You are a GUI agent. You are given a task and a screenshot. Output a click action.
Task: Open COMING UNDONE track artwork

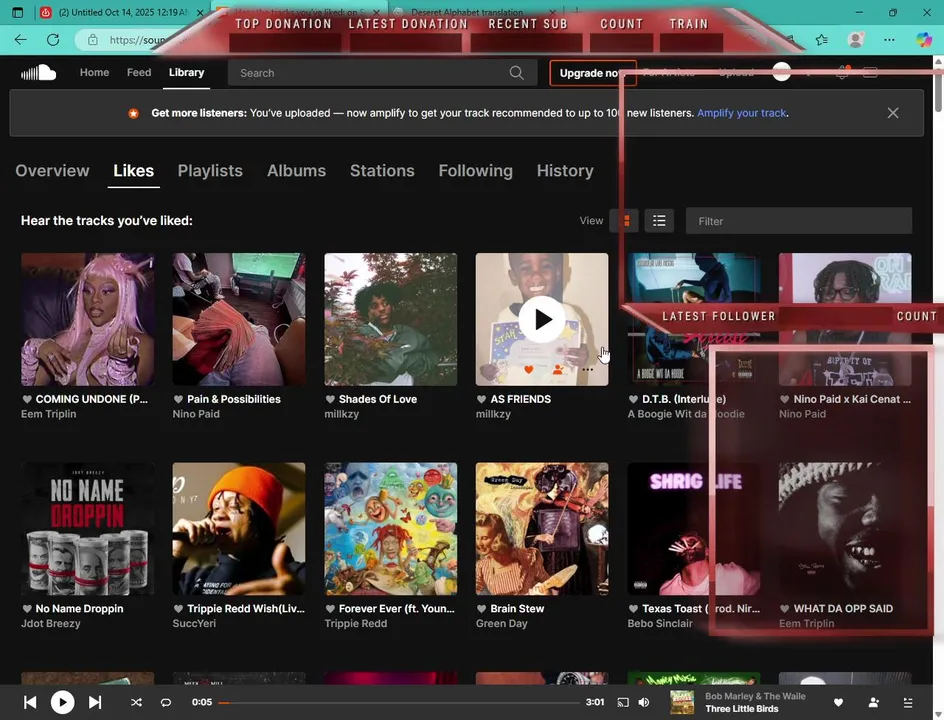87,319
